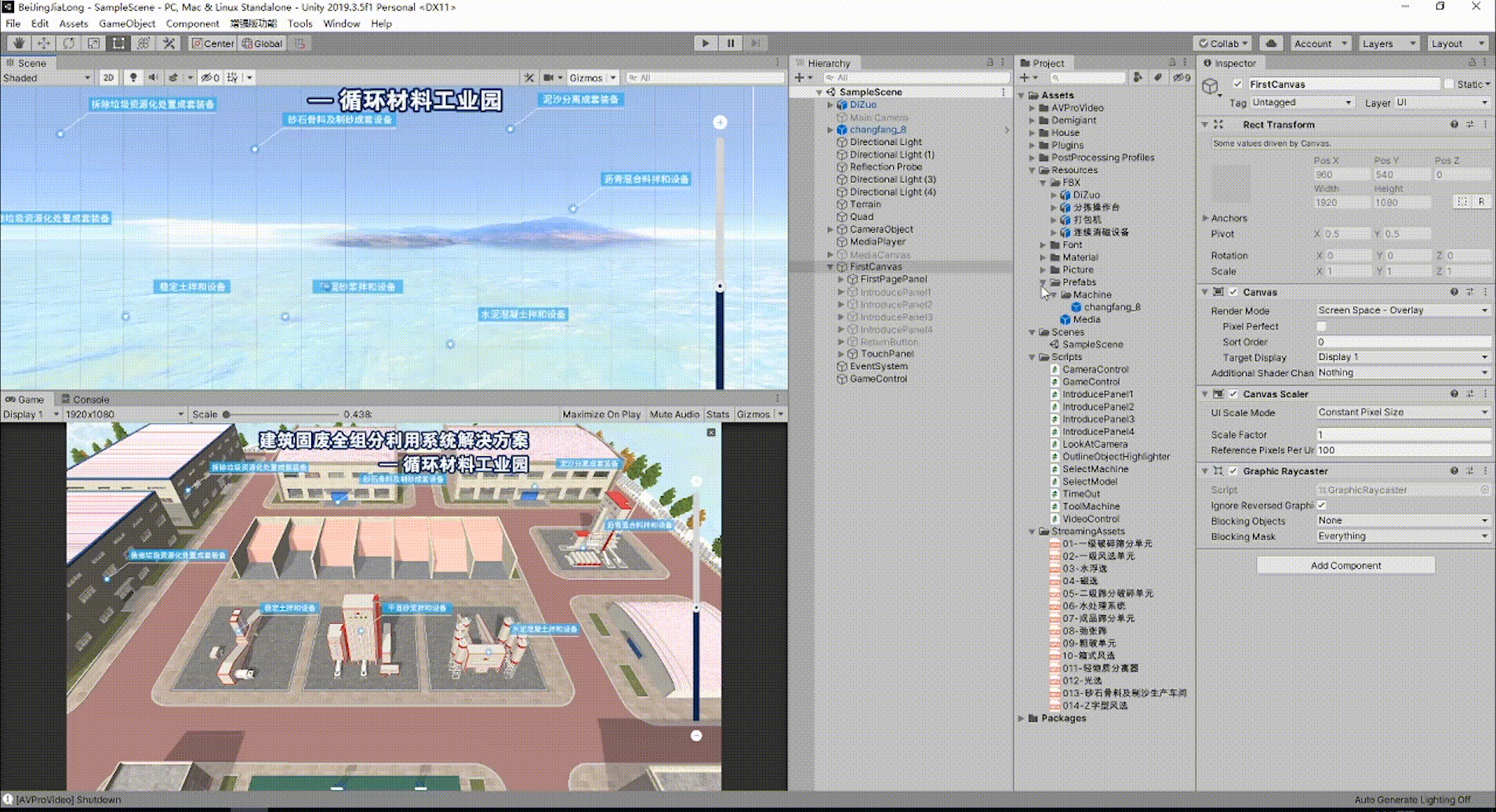Screen dimensions: 1496x812
Task: Click the Pause button
Action: pos(731,43)
